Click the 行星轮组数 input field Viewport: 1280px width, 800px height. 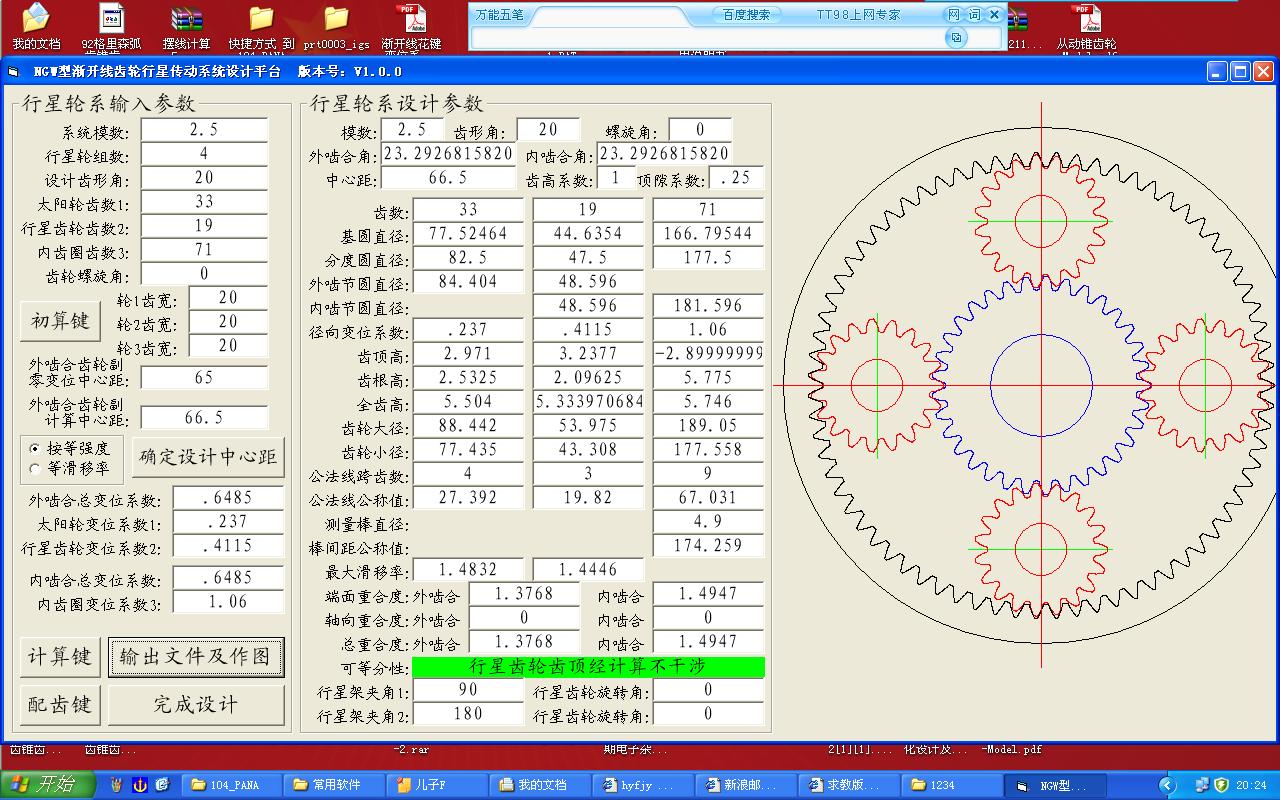pyautogui.click(x=204, y=154)
